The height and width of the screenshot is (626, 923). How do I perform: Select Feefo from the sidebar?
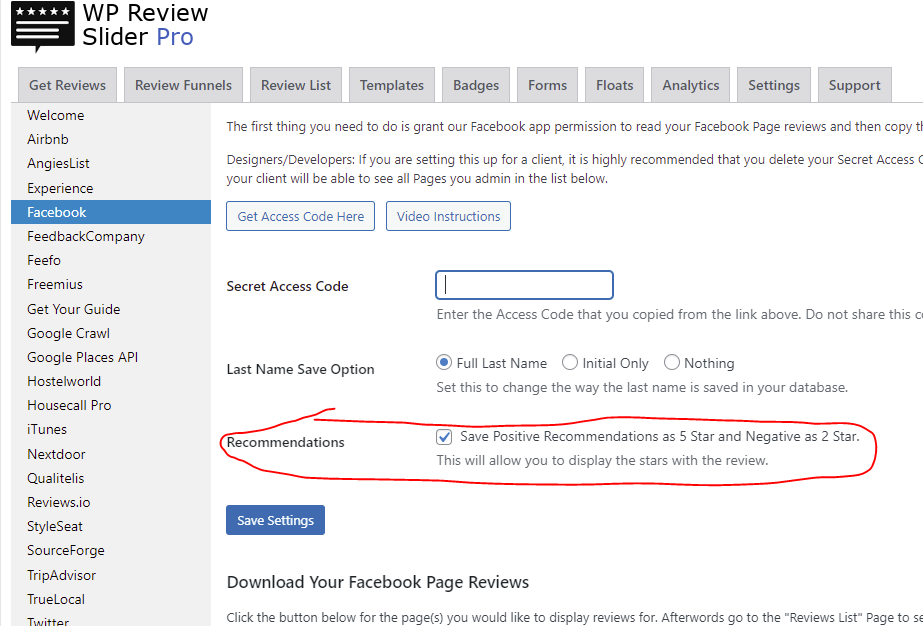111,260
